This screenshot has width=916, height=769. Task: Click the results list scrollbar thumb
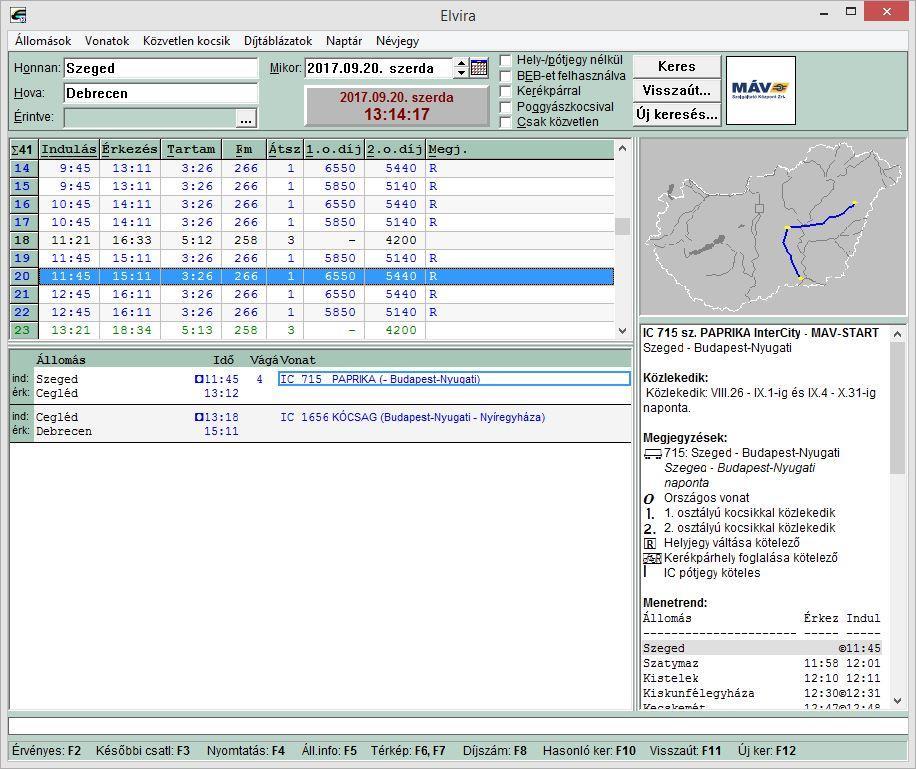pyautogui.click(x=622, y=226)
